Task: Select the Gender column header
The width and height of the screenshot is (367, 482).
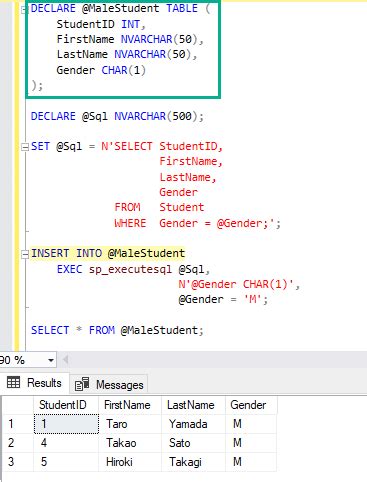Action: pyautogui.click(x=251, y=405)
